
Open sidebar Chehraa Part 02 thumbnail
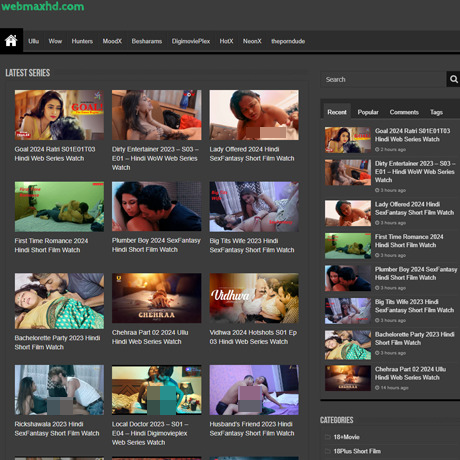pyautogui.click(x=348, y=378)
